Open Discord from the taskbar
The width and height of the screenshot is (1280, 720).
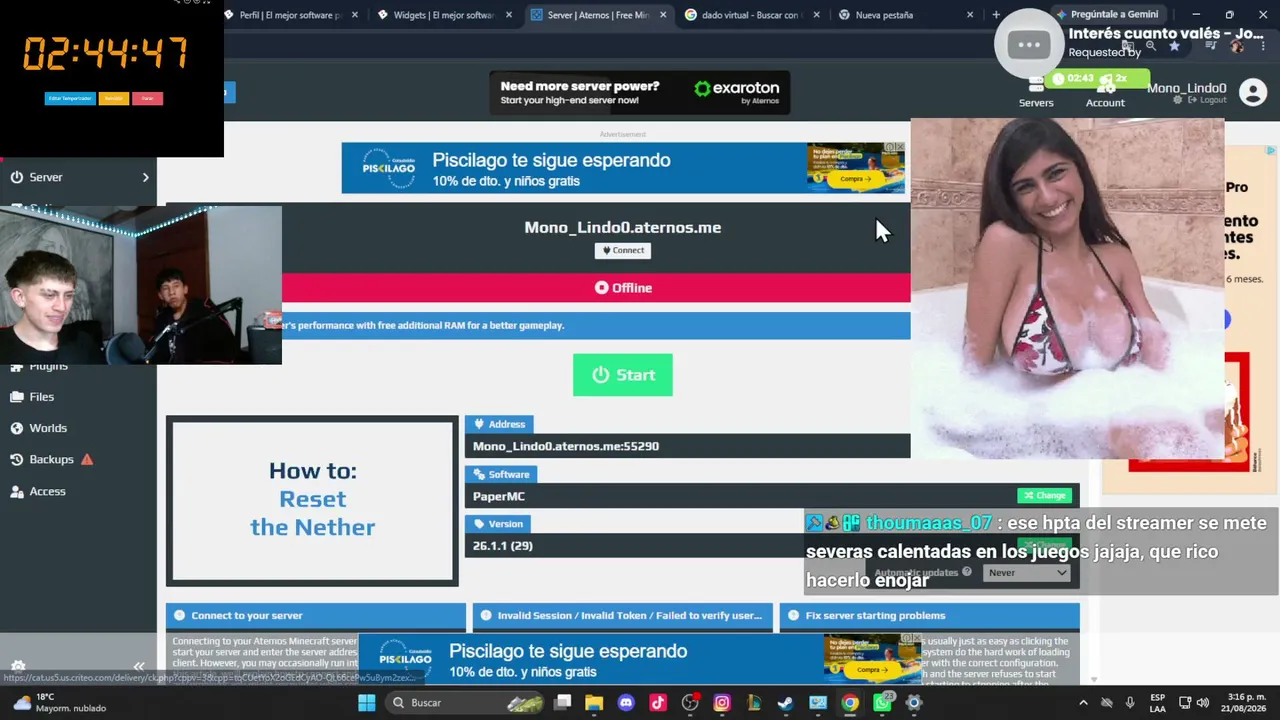pyautogui.click(x=626, y=703)
